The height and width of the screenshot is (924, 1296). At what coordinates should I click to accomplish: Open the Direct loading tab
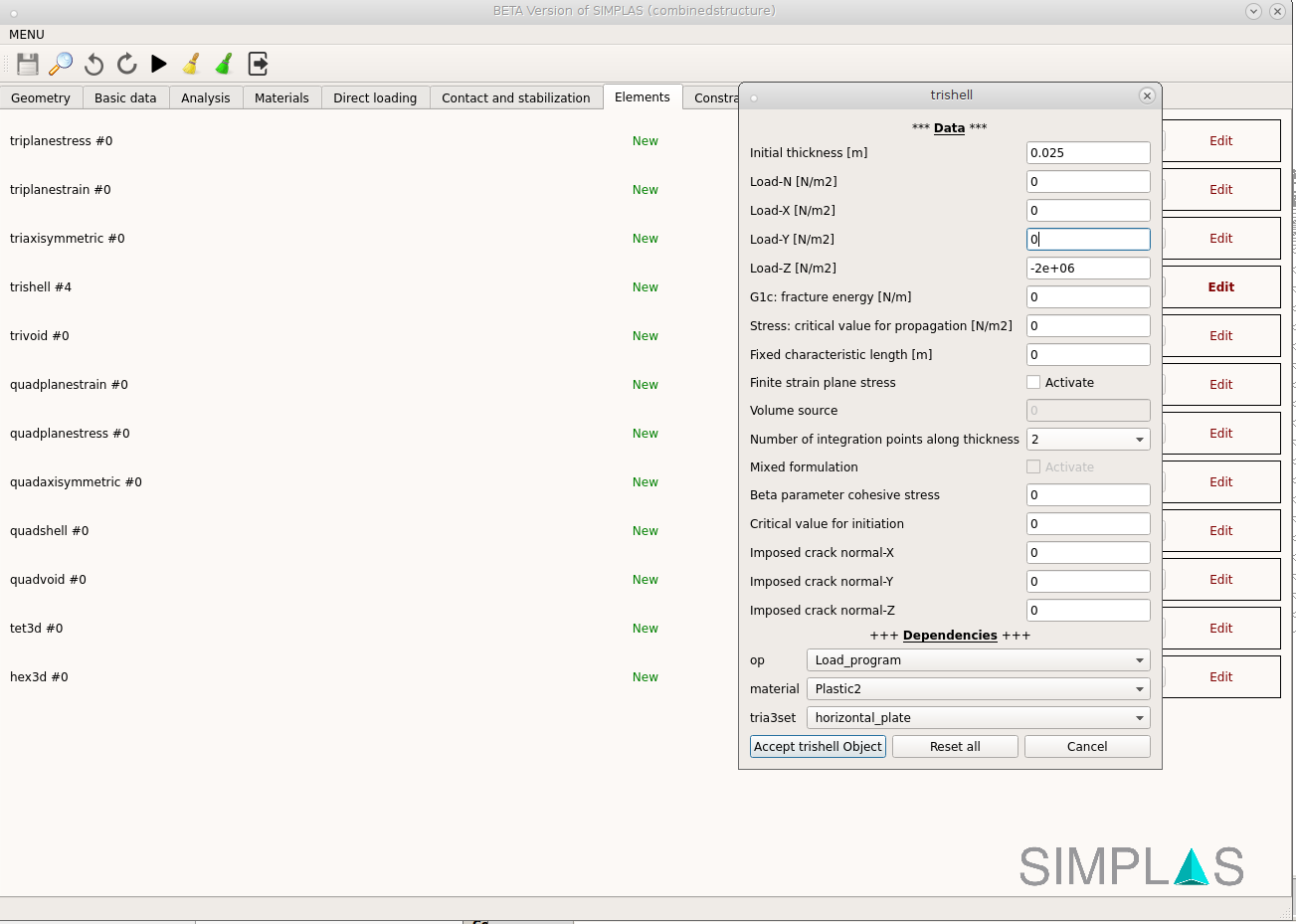pyautogui.click(x=375, y=97)
